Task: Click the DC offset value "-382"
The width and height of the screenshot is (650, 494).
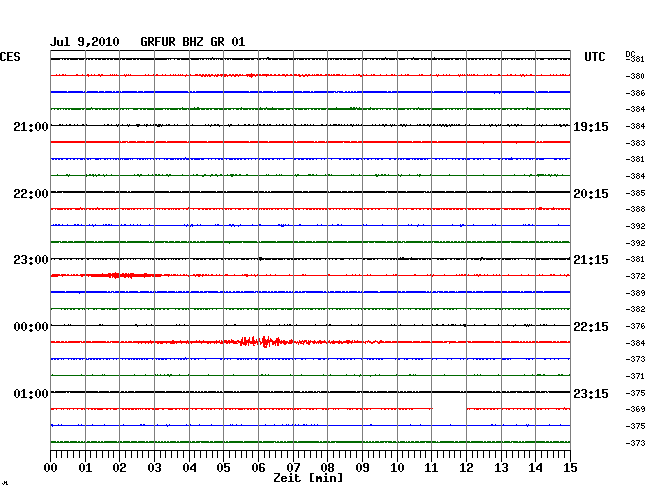Action: tap(635, 309)
